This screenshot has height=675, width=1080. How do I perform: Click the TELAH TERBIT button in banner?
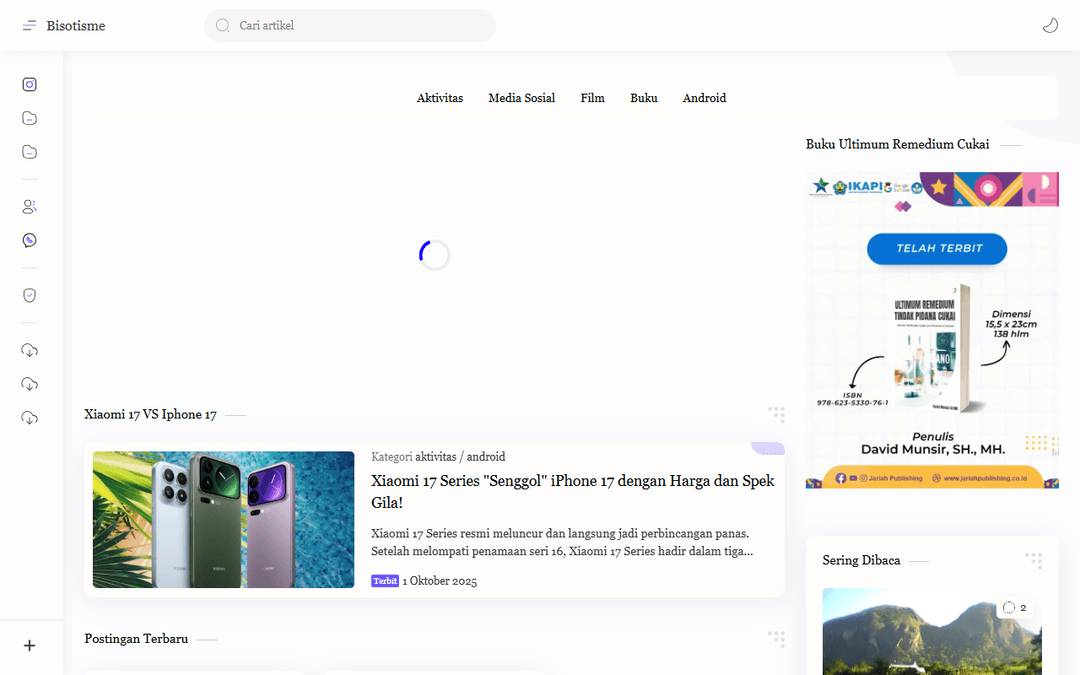tap(937, 249)
